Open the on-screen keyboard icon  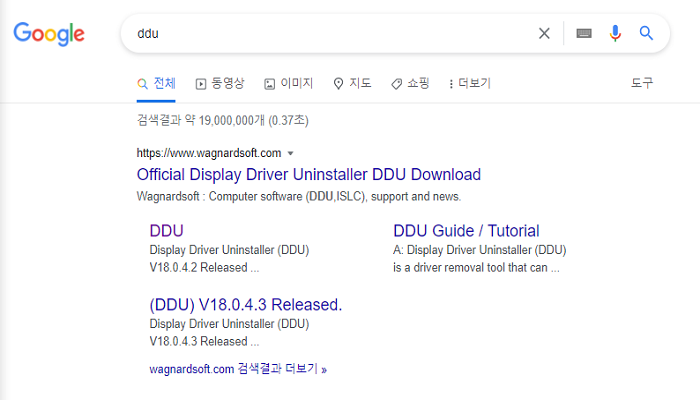tap(584, 33)
